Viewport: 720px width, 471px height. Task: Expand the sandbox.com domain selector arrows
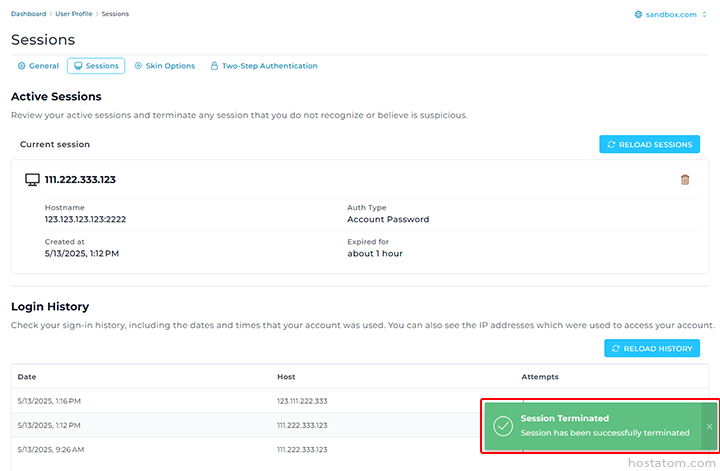click(704, 14)
